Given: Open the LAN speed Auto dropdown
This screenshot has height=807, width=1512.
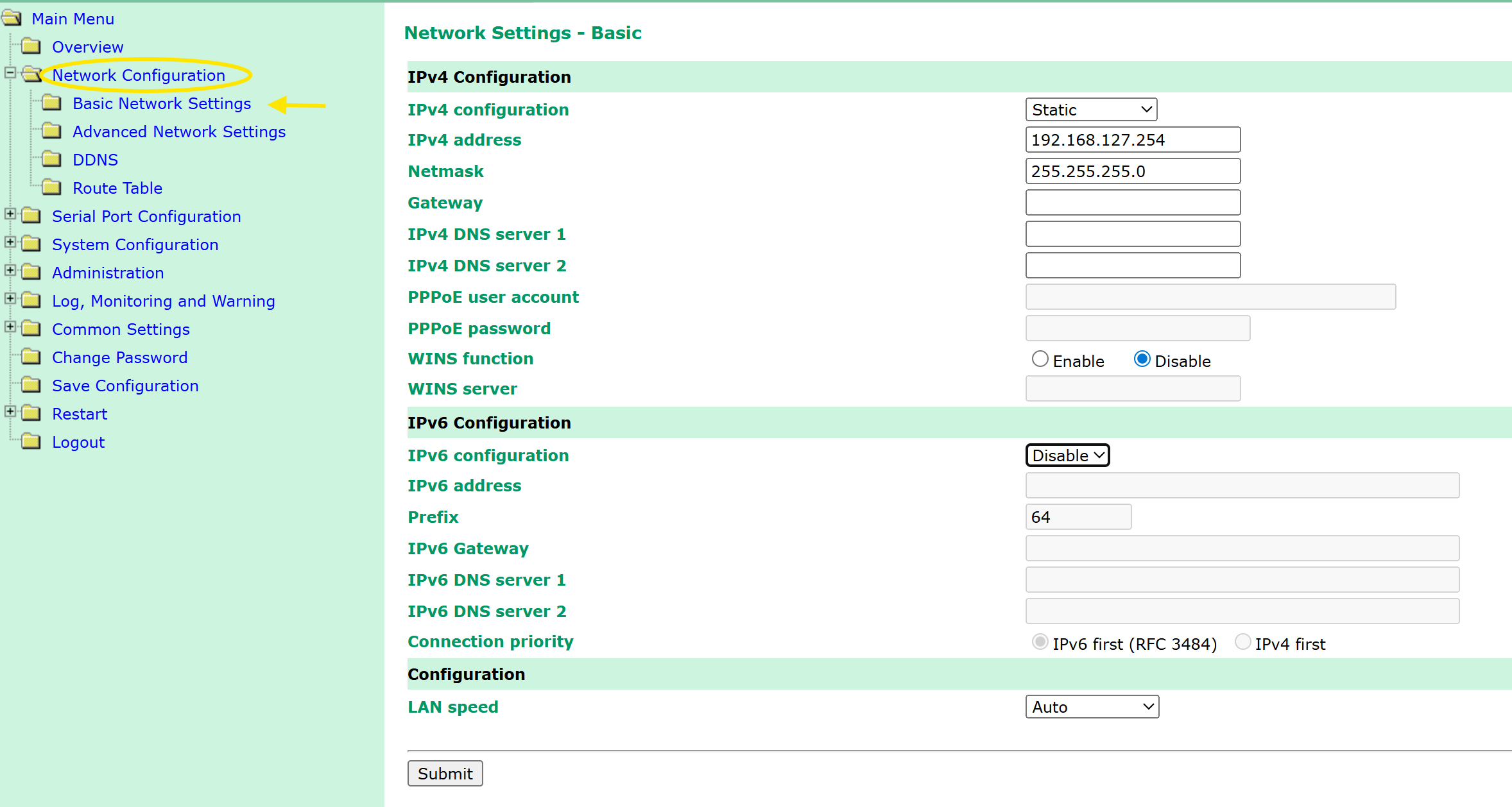Looking at the screenshot, I should pos(1092,707).
